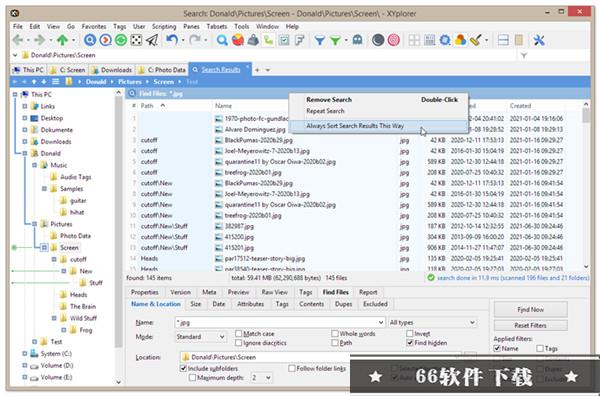Enable the Ignore diacritics checkbox
Screen dimensions: 600x396
[238, 343]
